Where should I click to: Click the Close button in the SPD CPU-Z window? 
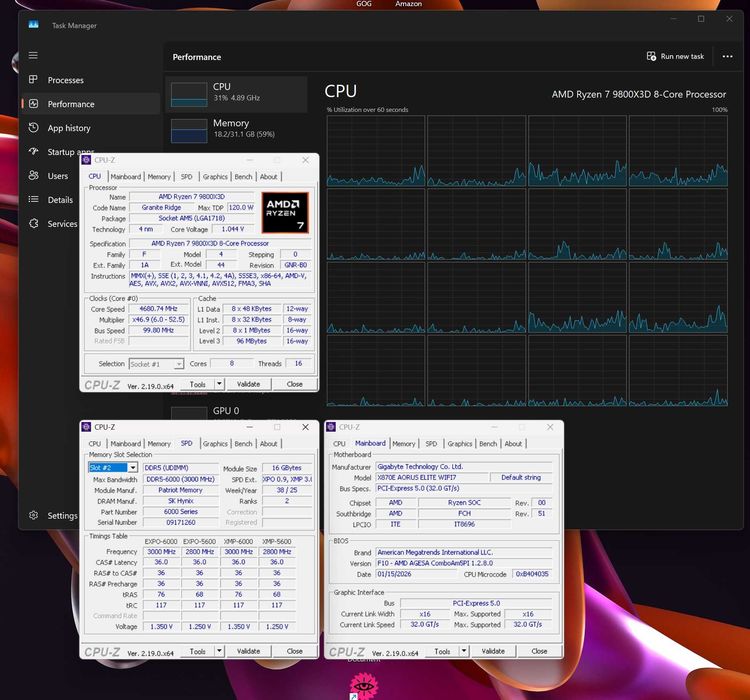click(x=295, y=651)
